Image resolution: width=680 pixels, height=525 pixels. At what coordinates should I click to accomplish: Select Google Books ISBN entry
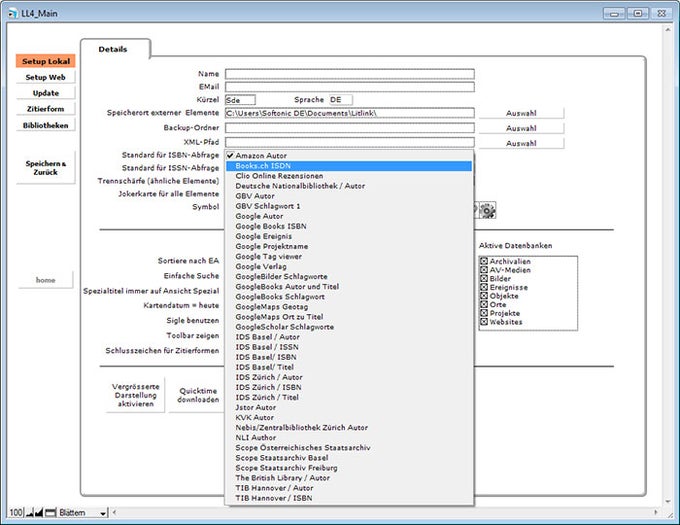tap(349, 226)
